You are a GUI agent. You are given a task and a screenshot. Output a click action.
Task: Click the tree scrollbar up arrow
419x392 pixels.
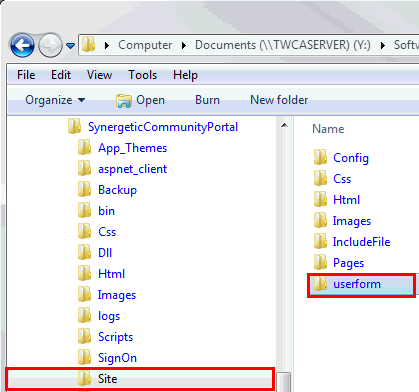(x=284, y=126)
